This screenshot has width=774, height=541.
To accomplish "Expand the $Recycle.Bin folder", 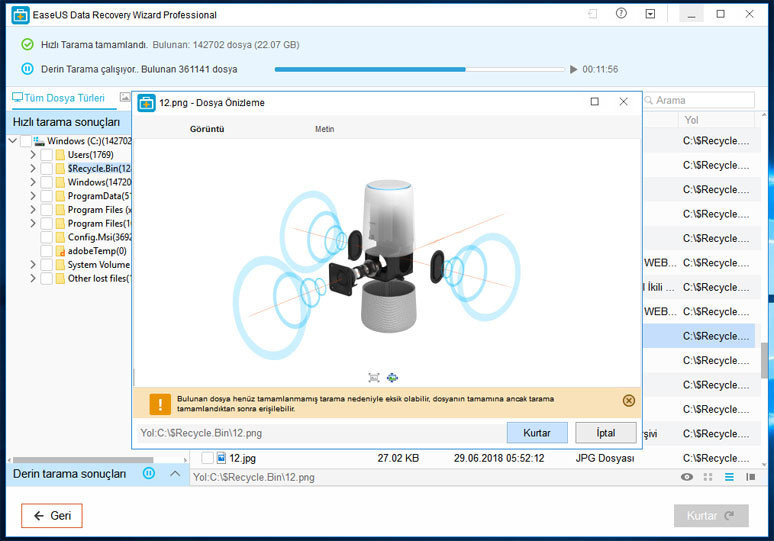I will [x=33, y=169].
